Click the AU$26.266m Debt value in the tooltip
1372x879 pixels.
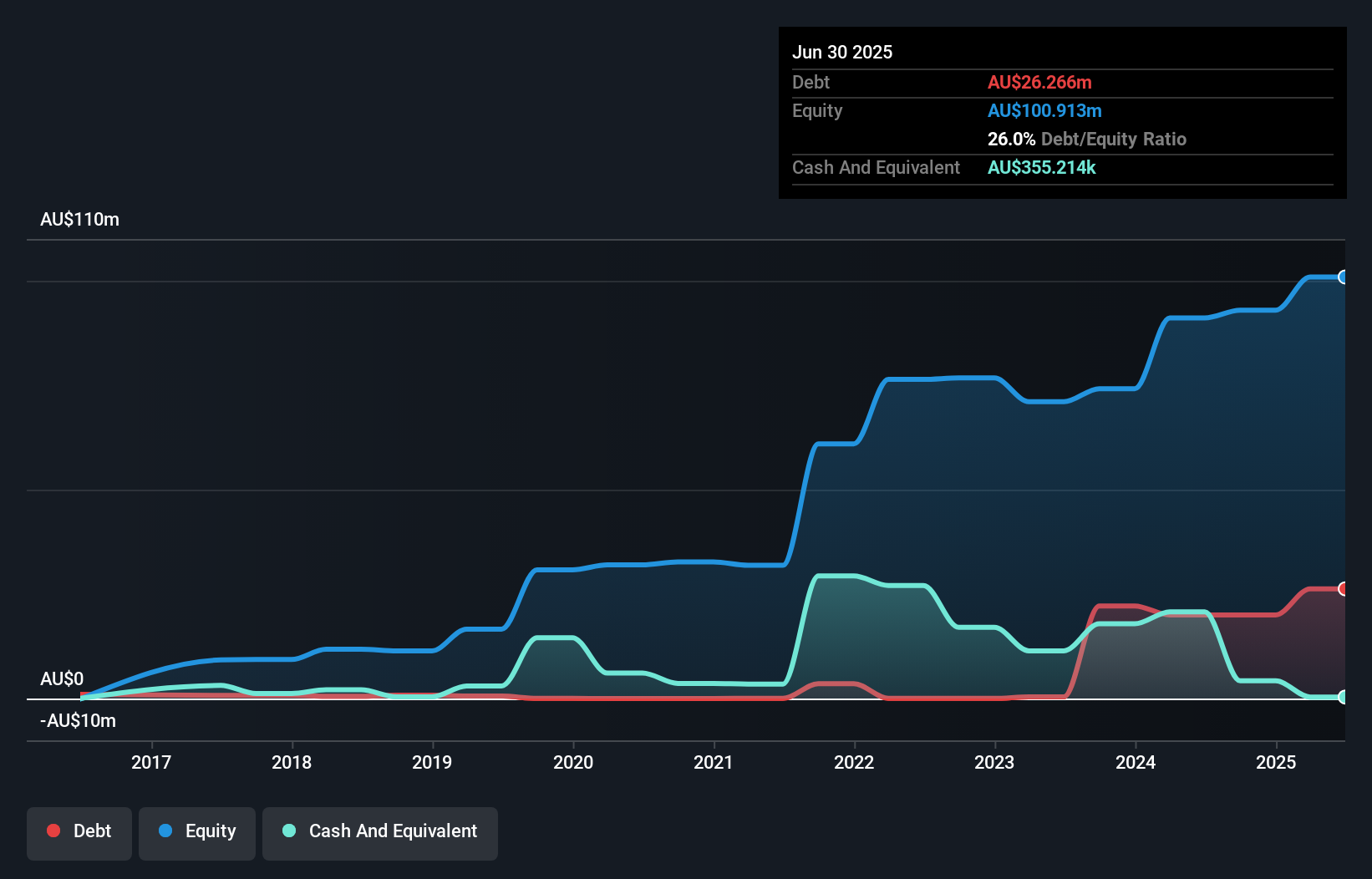[1040, 82]
